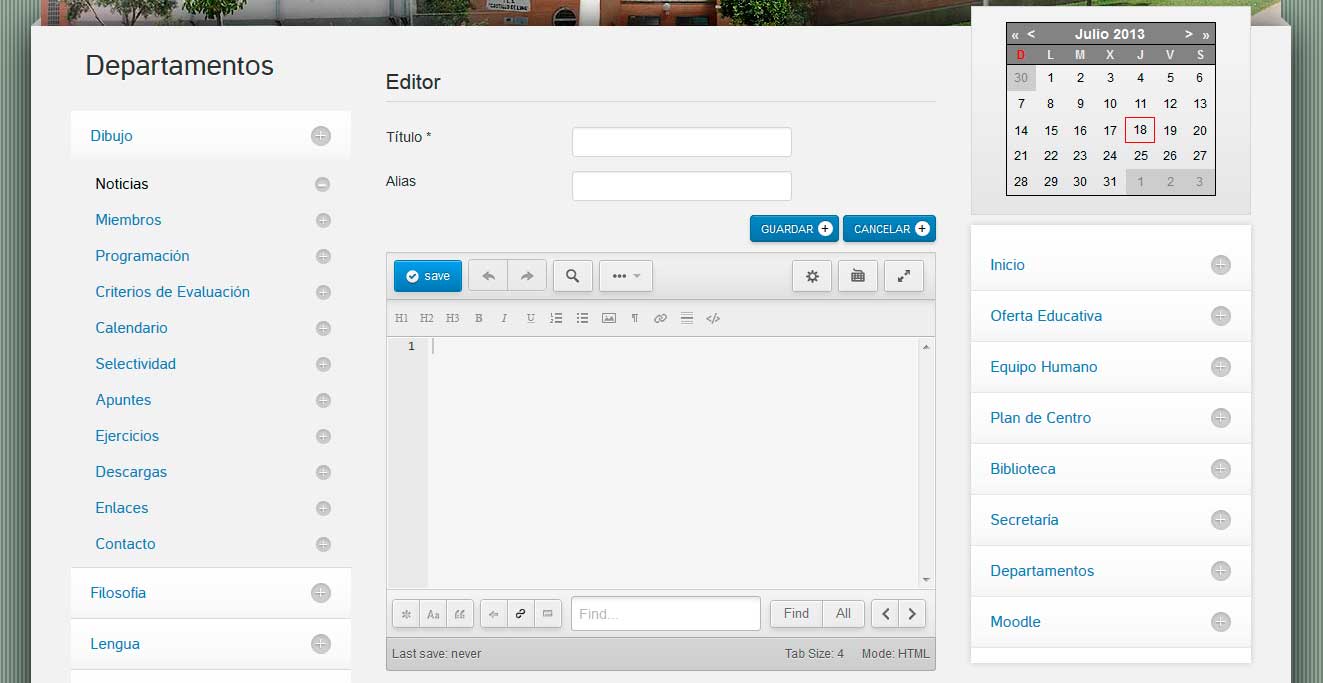Toggle bold formatting in the editor

[x=478, y=318]
